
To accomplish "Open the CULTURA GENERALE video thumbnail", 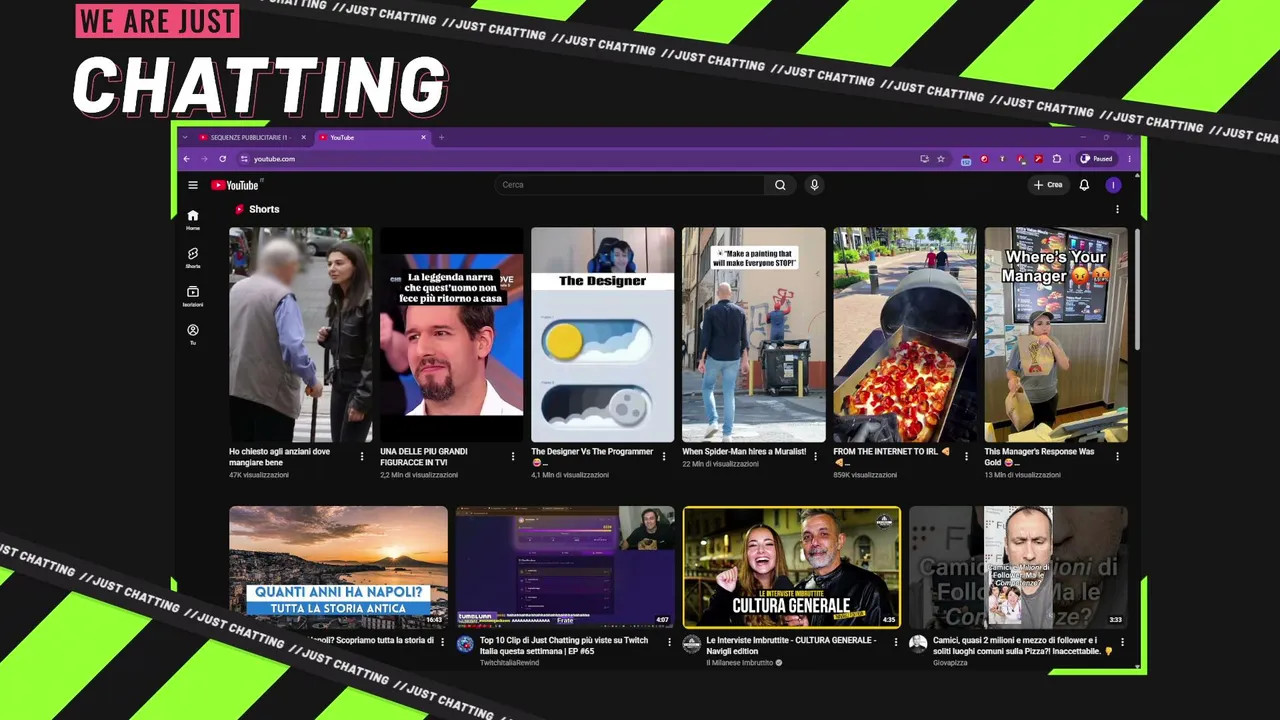I will (792, 567).
